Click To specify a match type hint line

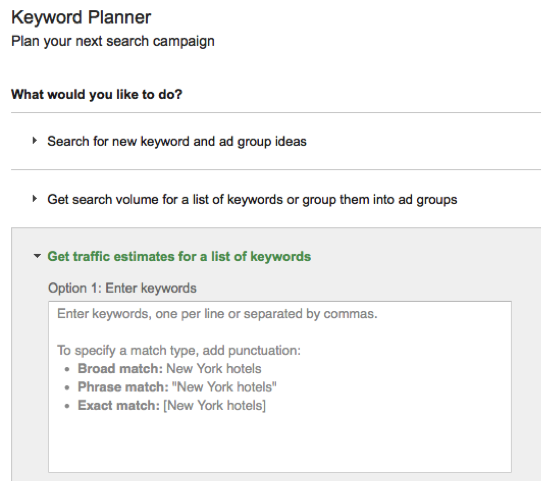point(179,351)
